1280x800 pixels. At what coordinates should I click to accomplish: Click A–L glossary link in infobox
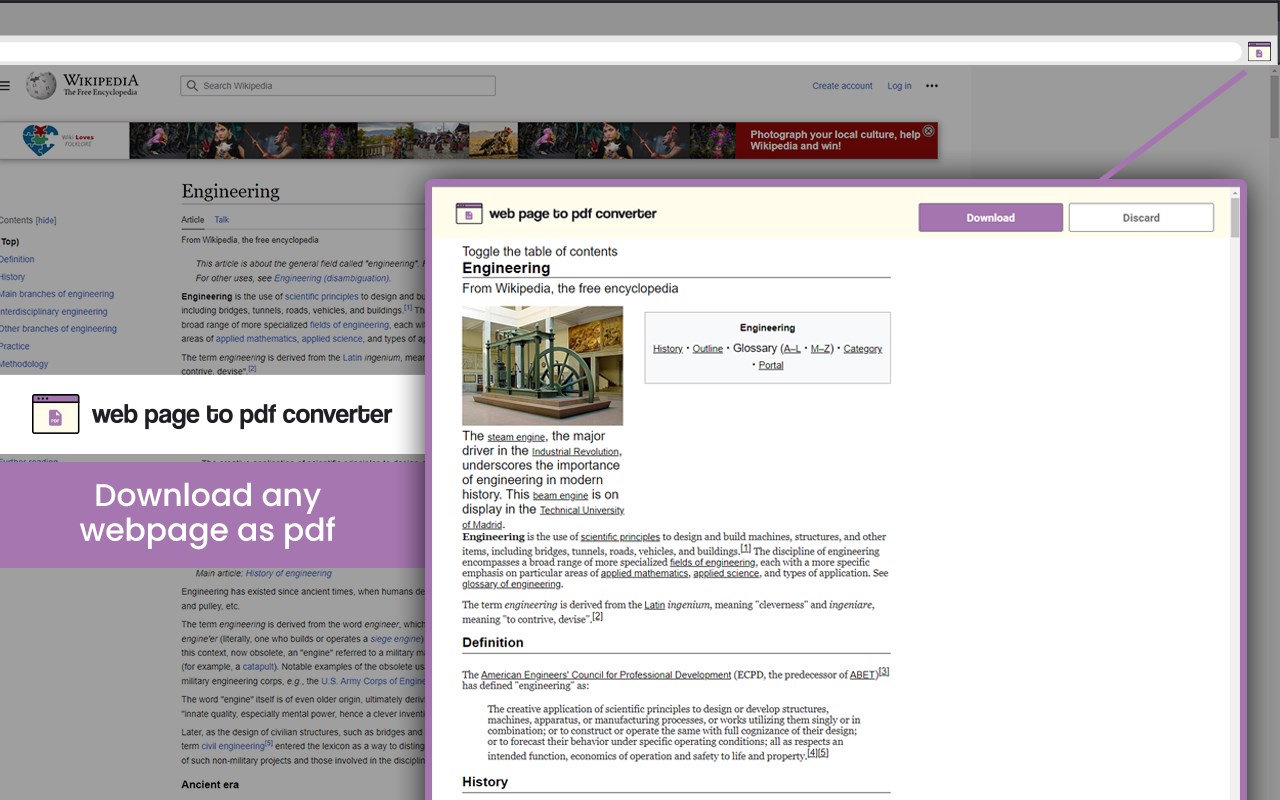tap(792, 349)
